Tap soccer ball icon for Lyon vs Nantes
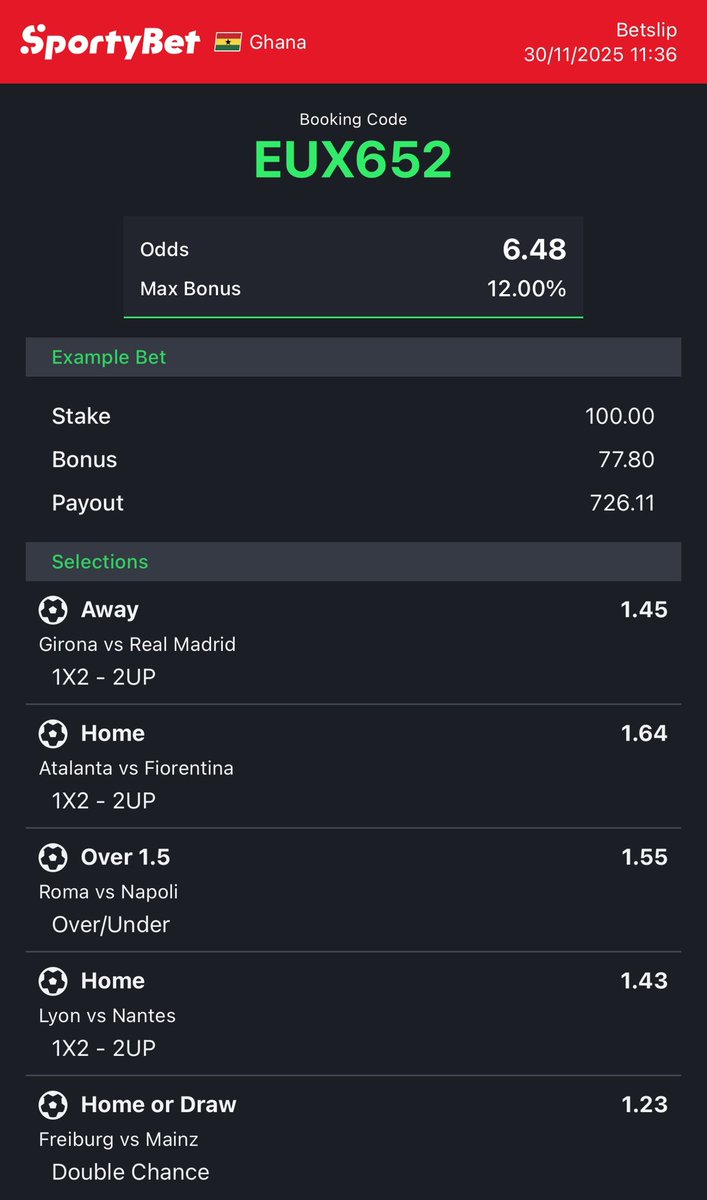Viewport: 707px width, 1200px height. click(x=53, y=981)
